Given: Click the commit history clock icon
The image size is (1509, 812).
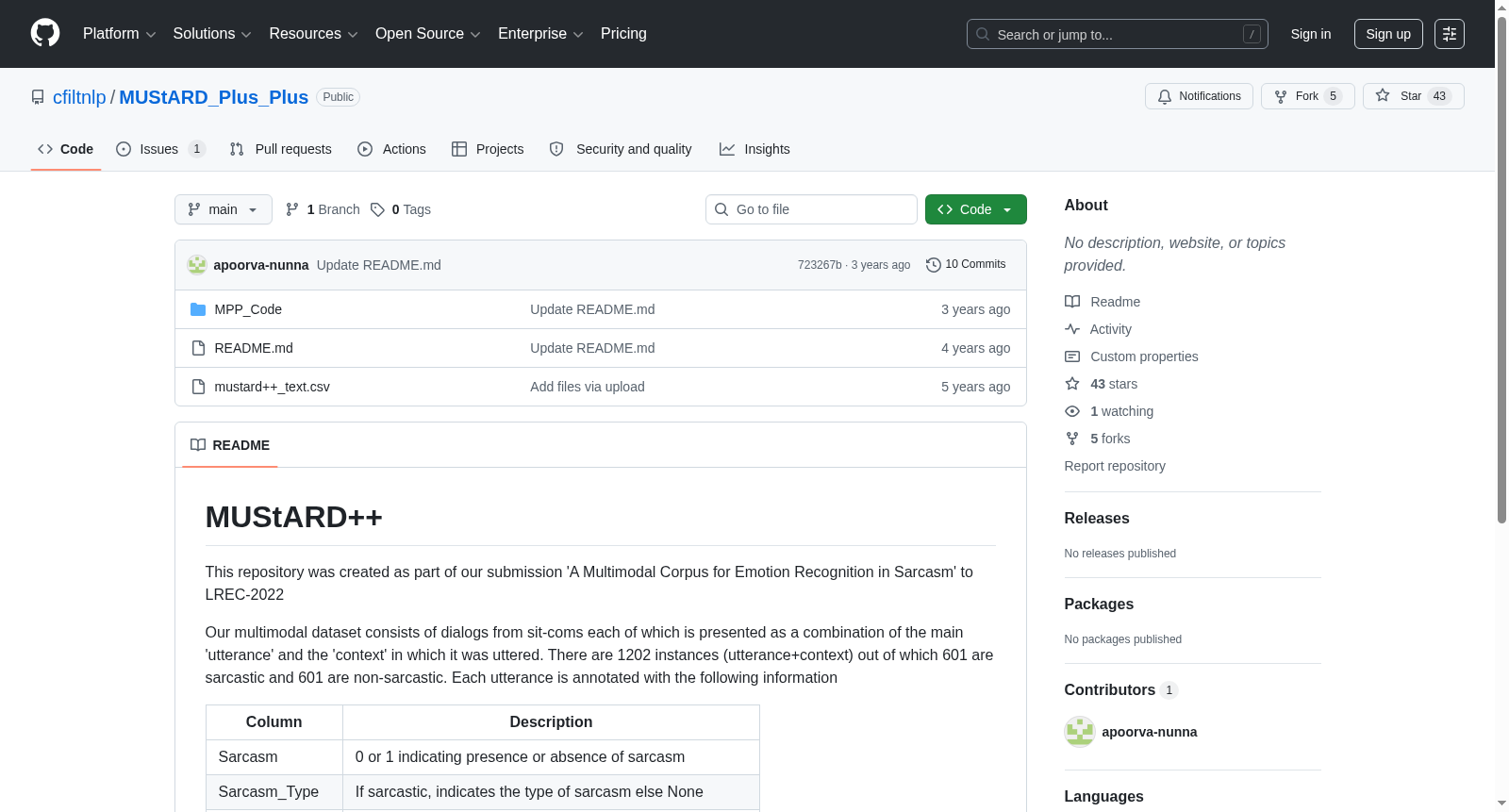Looking at the screenshot, I should point(934,265).
